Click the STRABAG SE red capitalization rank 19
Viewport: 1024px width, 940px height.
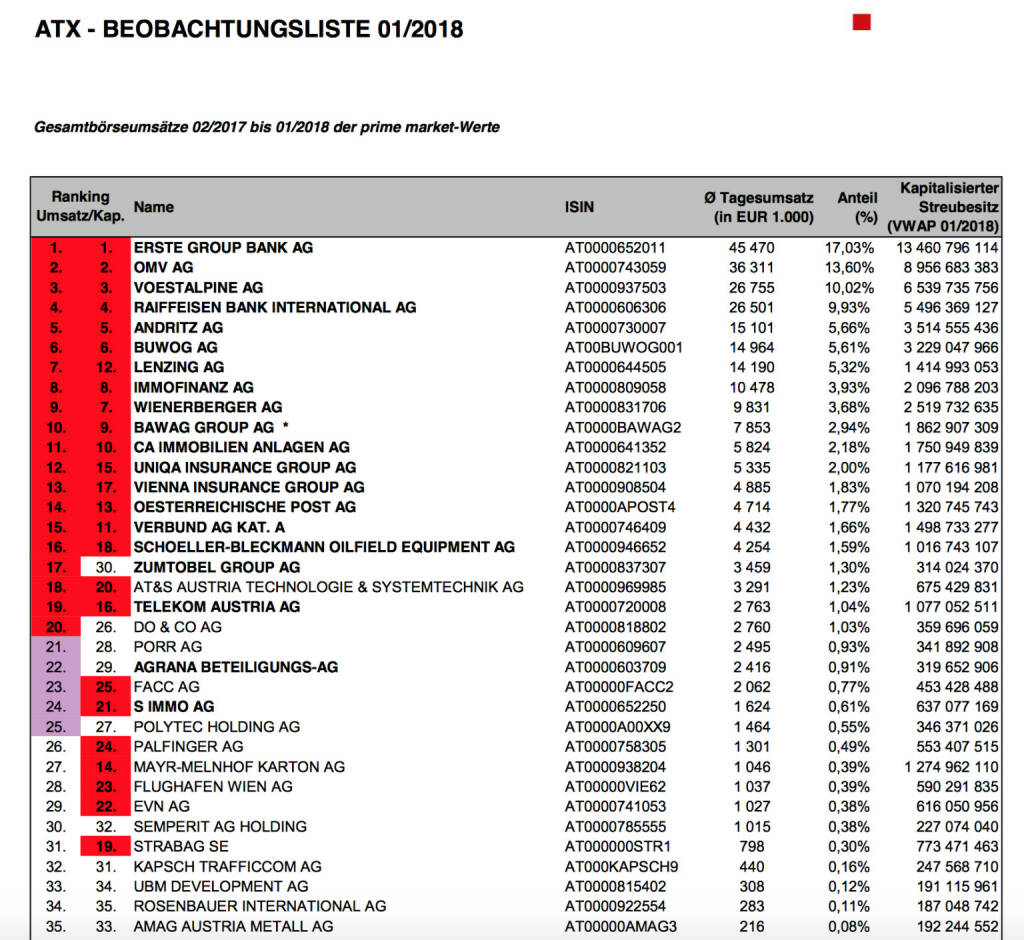click(x=106, y=846)
